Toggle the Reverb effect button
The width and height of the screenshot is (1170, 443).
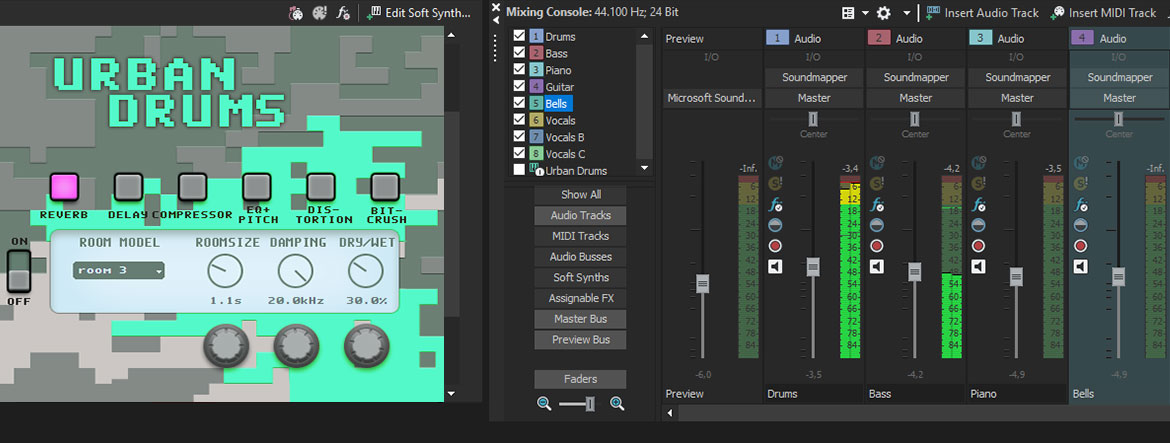(x=64, y=186)
